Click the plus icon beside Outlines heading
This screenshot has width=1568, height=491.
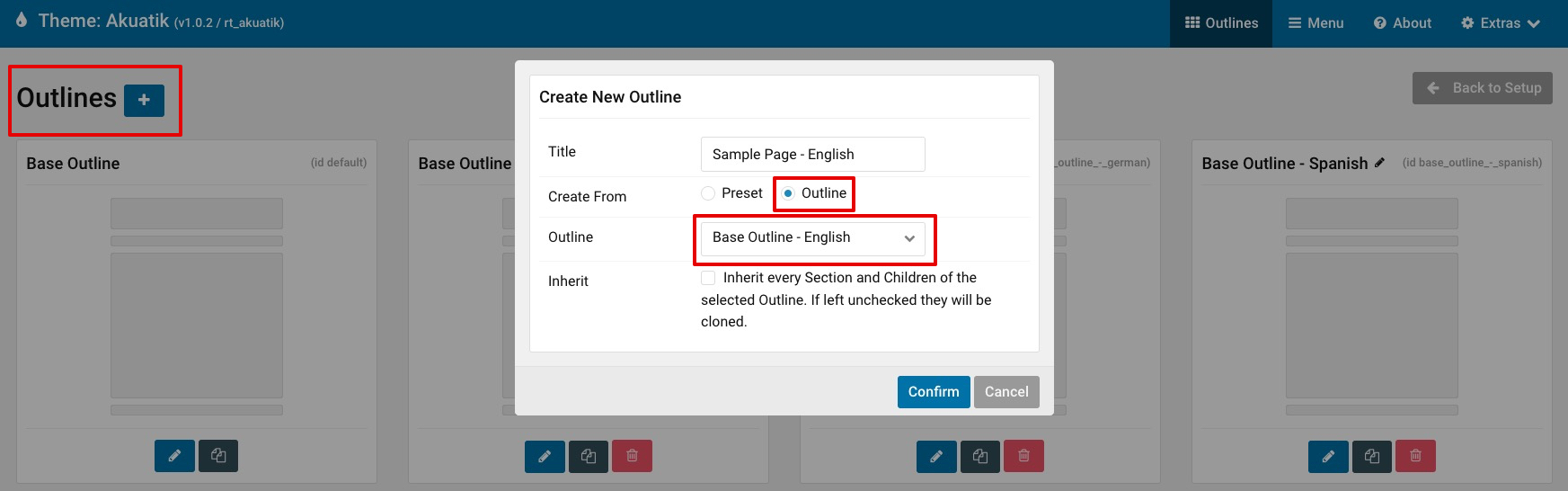tap(144, 100)
